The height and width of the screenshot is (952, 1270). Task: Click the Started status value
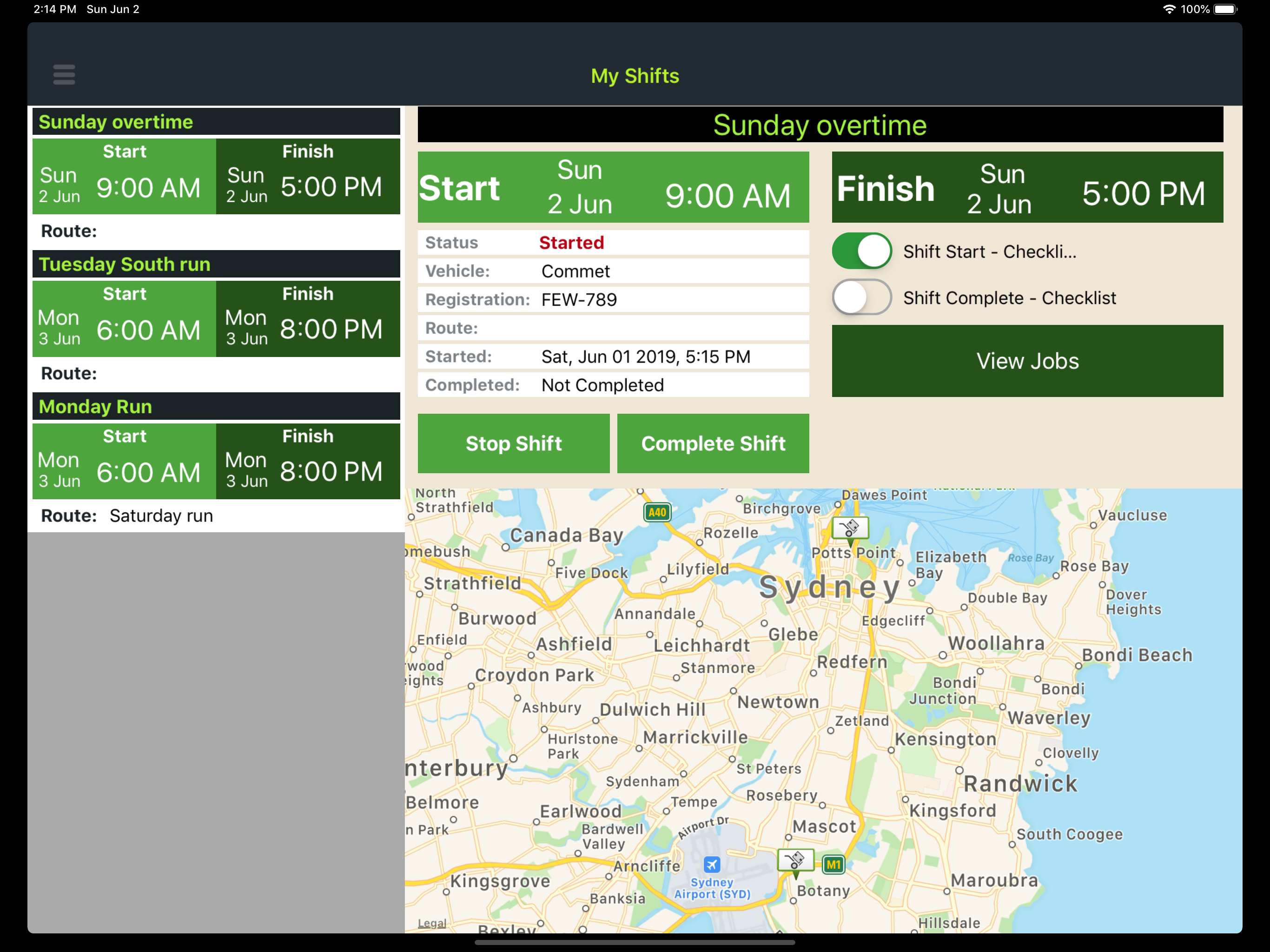(x=571, y=243)
